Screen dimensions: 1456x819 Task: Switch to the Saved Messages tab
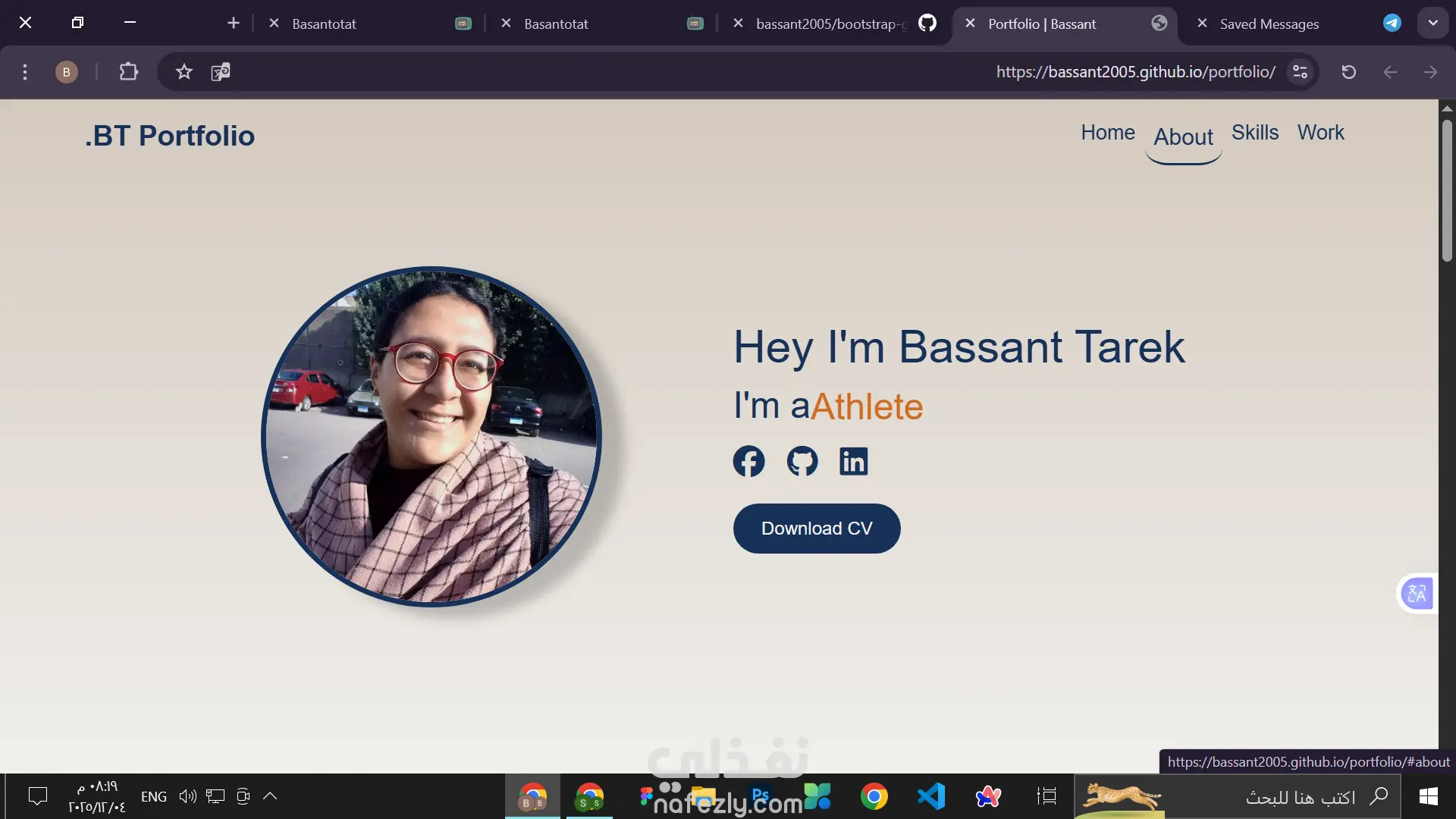tap(1269, 24)
